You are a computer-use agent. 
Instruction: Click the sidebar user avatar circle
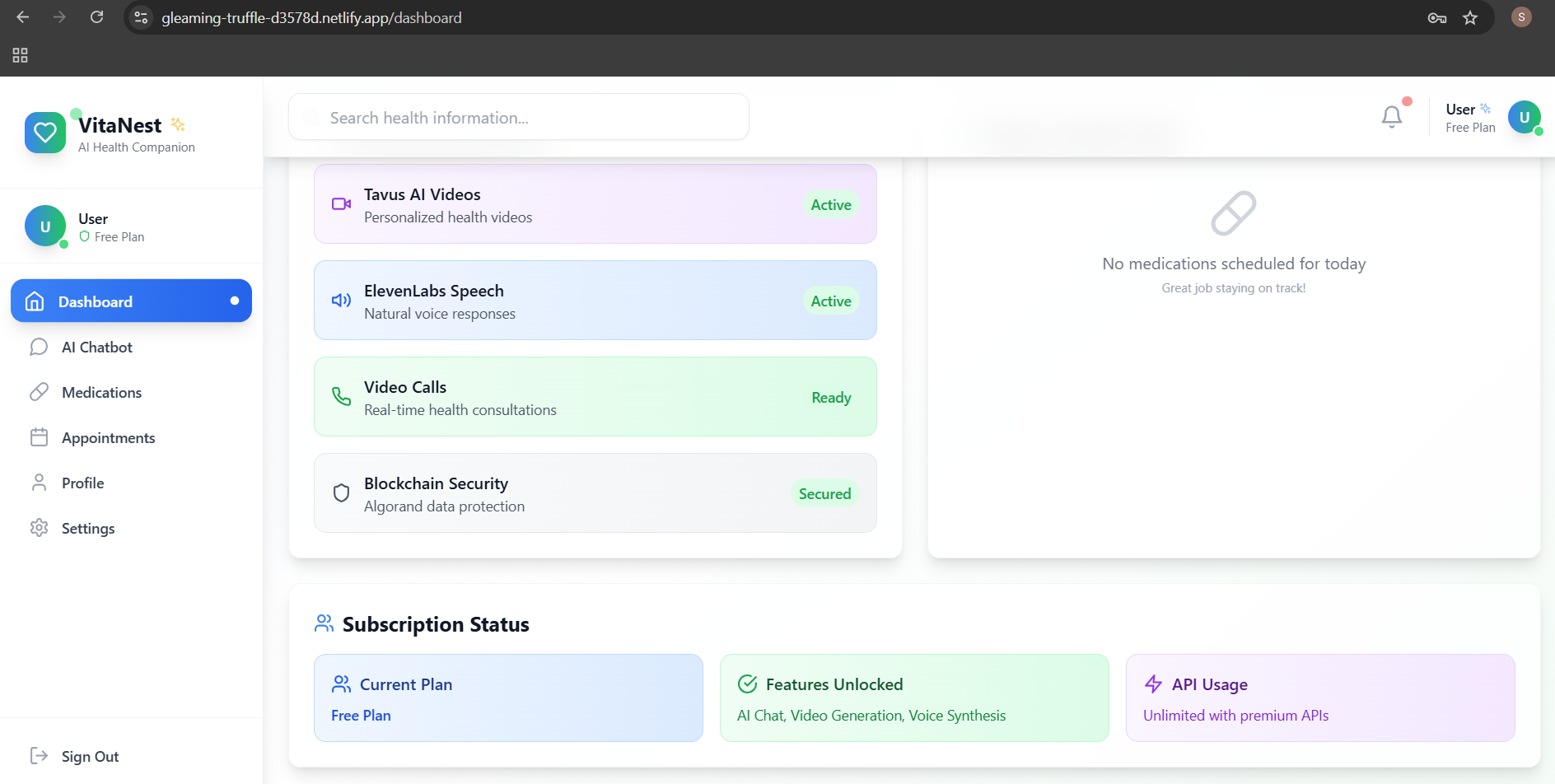tap(45, 226)
